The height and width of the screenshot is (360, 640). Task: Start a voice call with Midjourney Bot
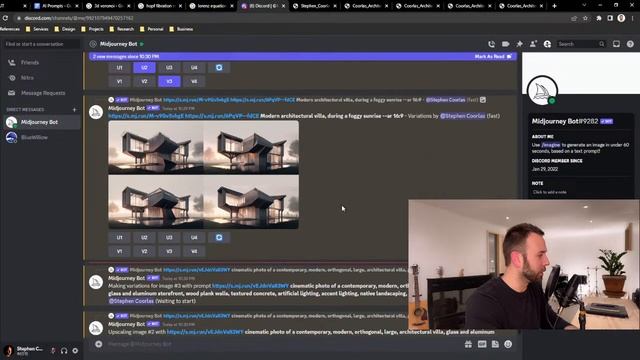(x=491, y=44)
